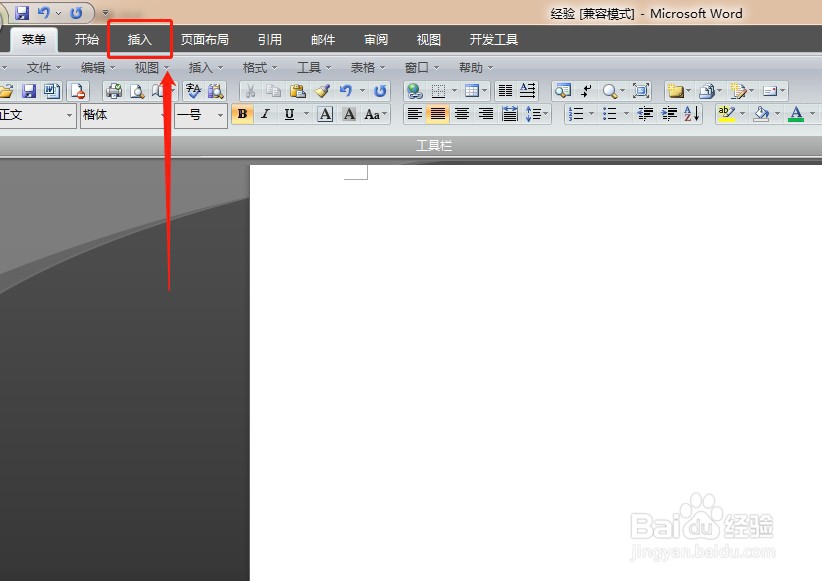Click the full screen view icon

[x=641, y=91]
